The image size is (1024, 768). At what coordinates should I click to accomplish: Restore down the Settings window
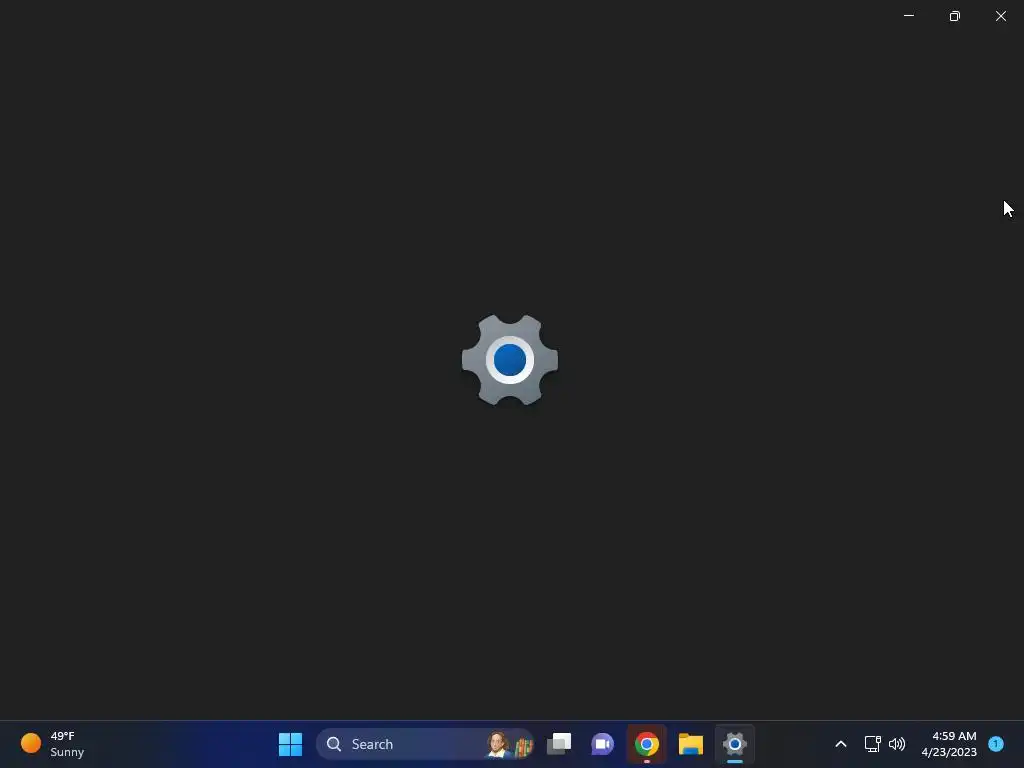pyautogui.click(x=955, y=16)
